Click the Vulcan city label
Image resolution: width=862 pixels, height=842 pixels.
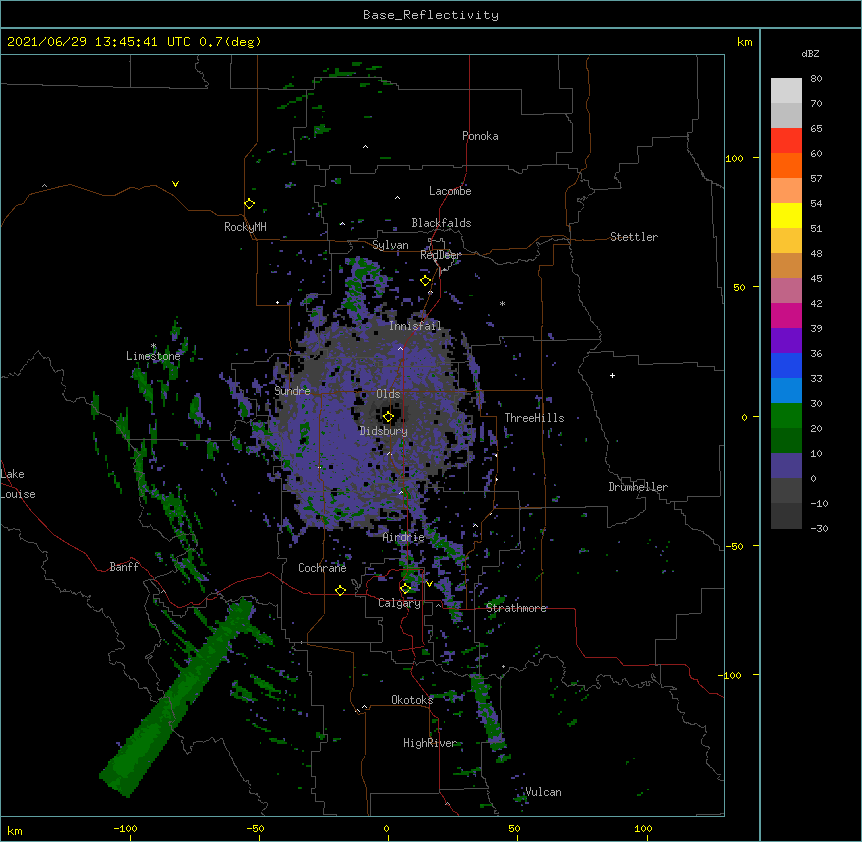click(543, 792)
